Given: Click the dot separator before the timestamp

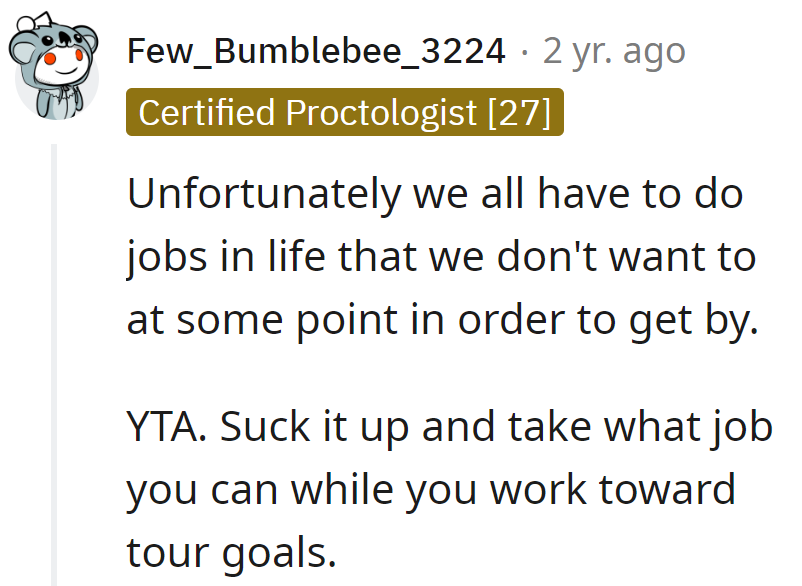Looking at the screenshot, I should (x=525, y=50).
